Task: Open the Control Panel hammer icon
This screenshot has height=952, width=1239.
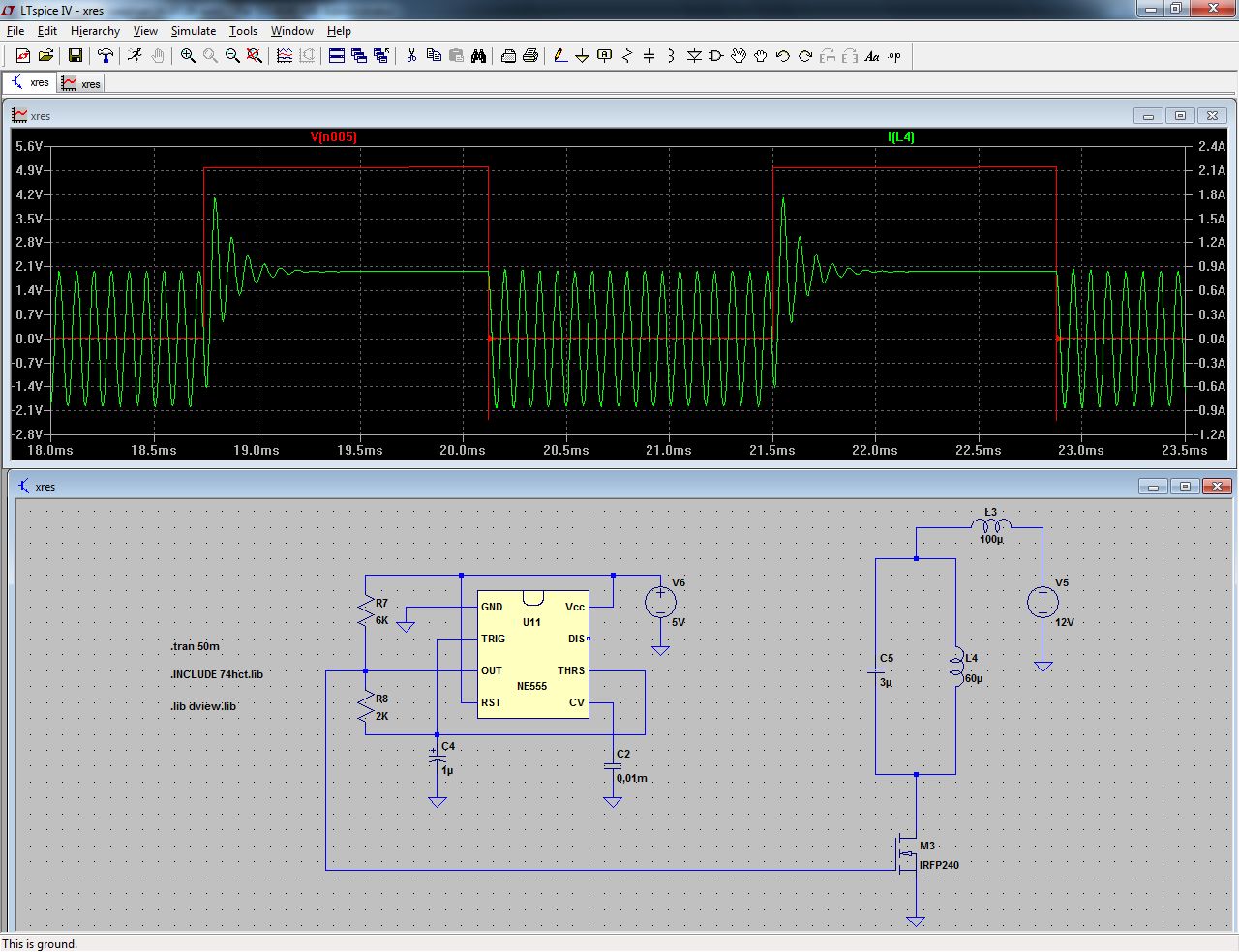Action: point(105,56)
